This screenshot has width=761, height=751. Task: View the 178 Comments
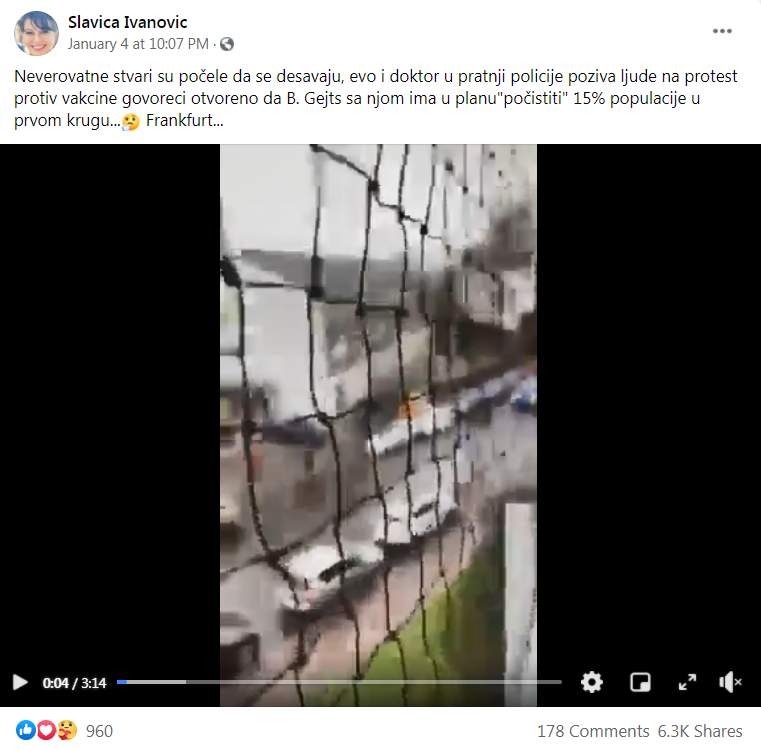tap(593, 731)
